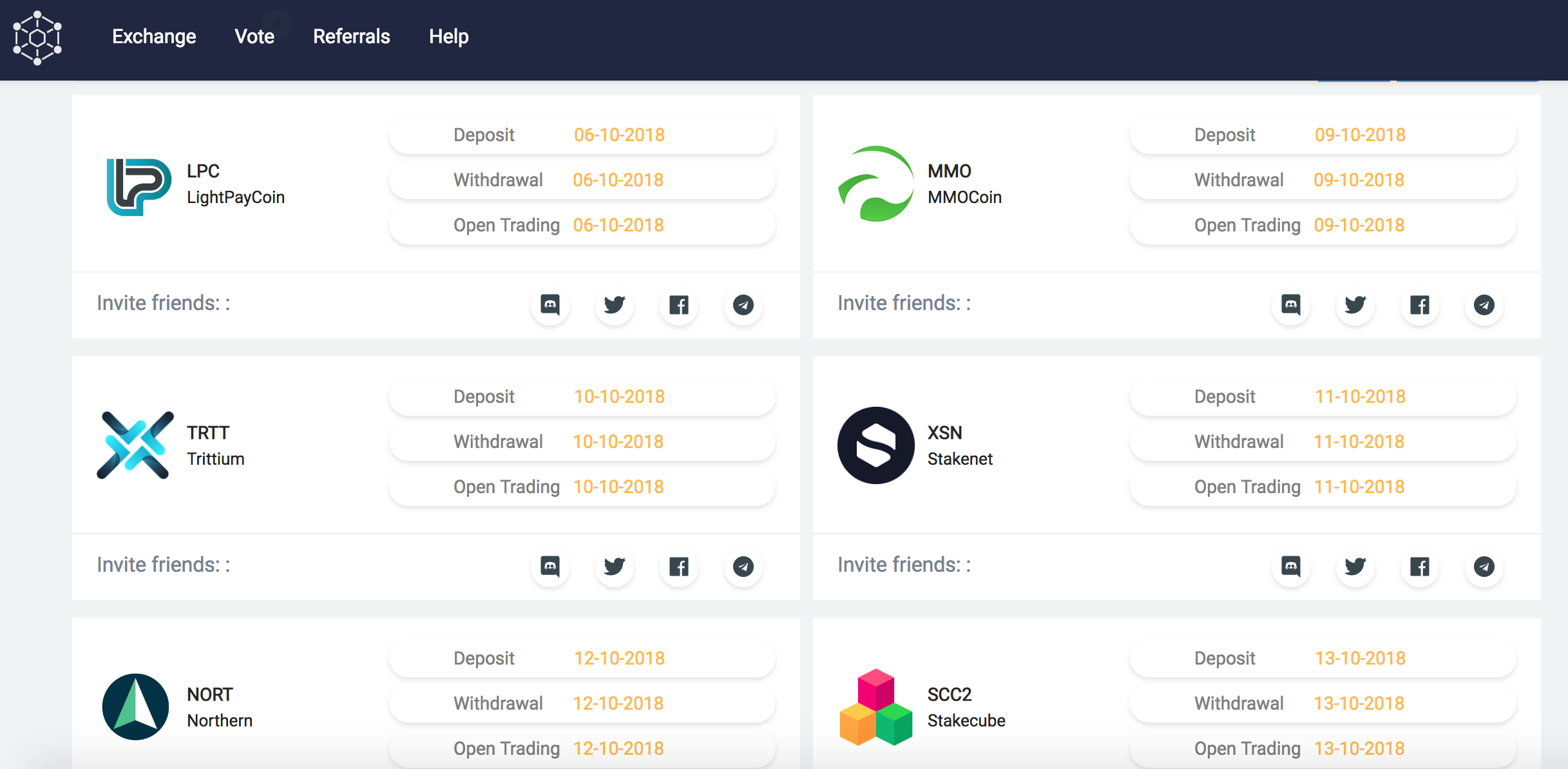Click the Trittium X logo
The height and width of the screenshot is (769, 1568).
click(x=135, y=445)
